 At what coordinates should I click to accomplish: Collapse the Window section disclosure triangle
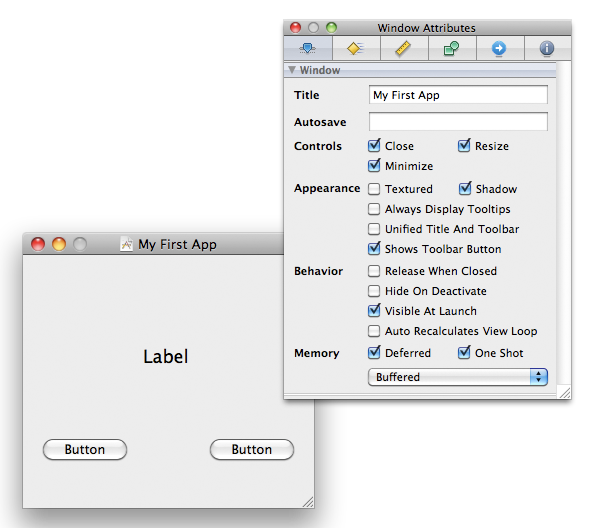(292, 70)
